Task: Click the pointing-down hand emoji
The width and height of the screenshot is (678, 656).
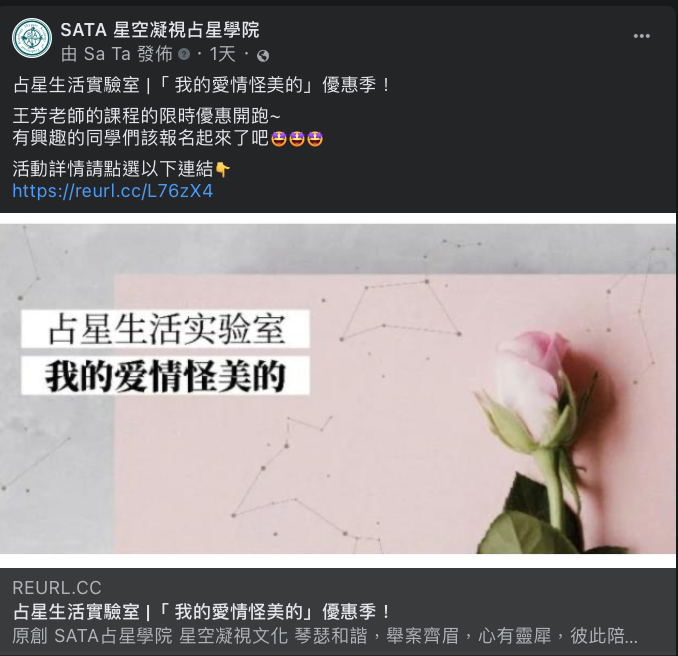Action: click(223, 170)
